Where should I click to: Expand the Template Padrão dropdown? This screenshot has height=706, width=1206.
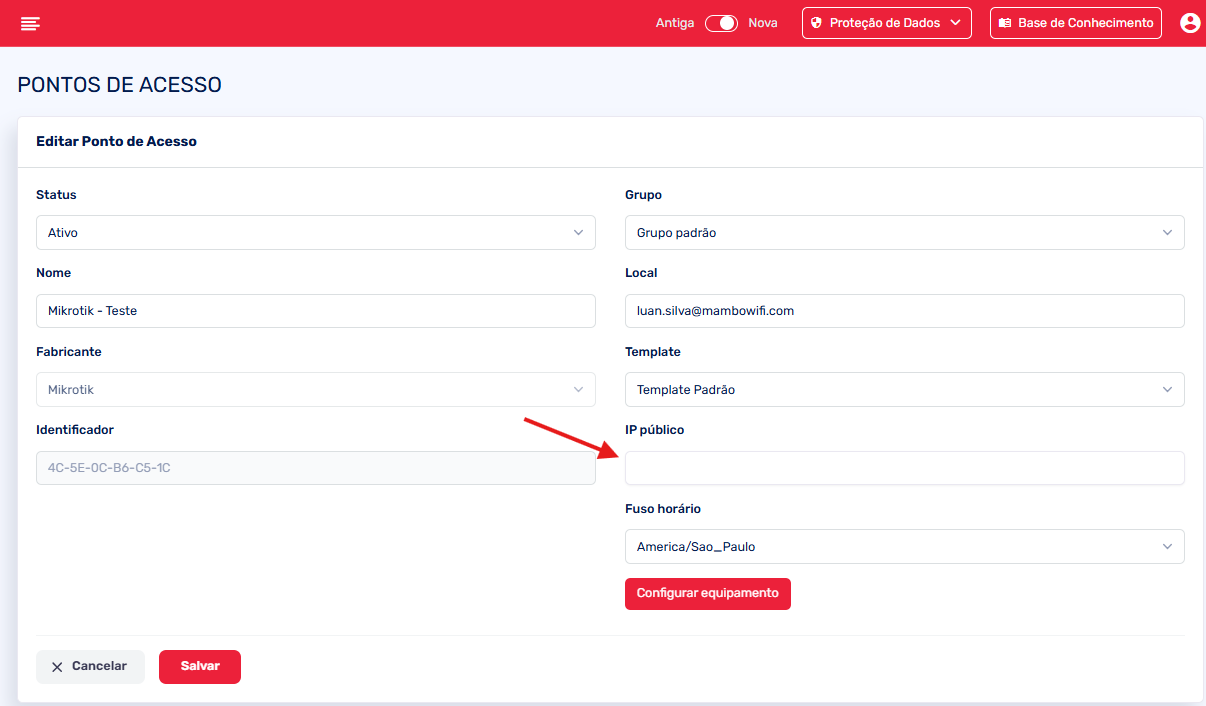pos(904,390)
